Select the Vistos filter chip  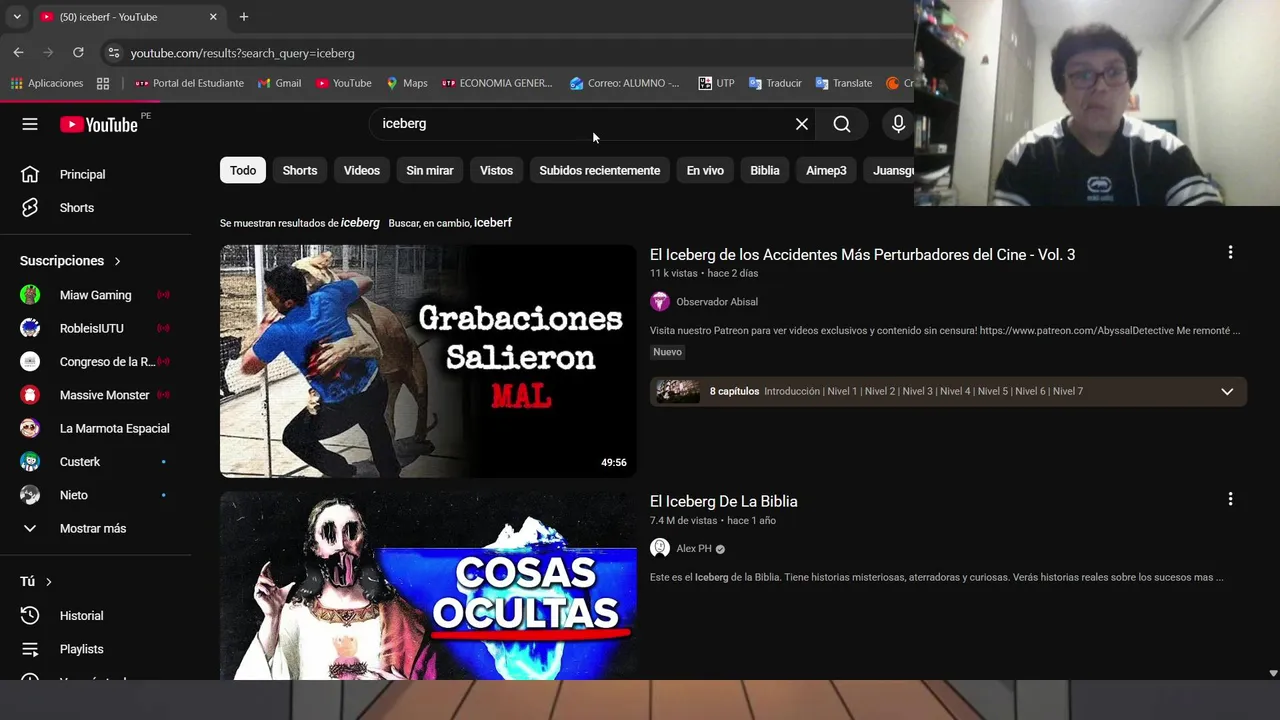[x=496, y=170]
